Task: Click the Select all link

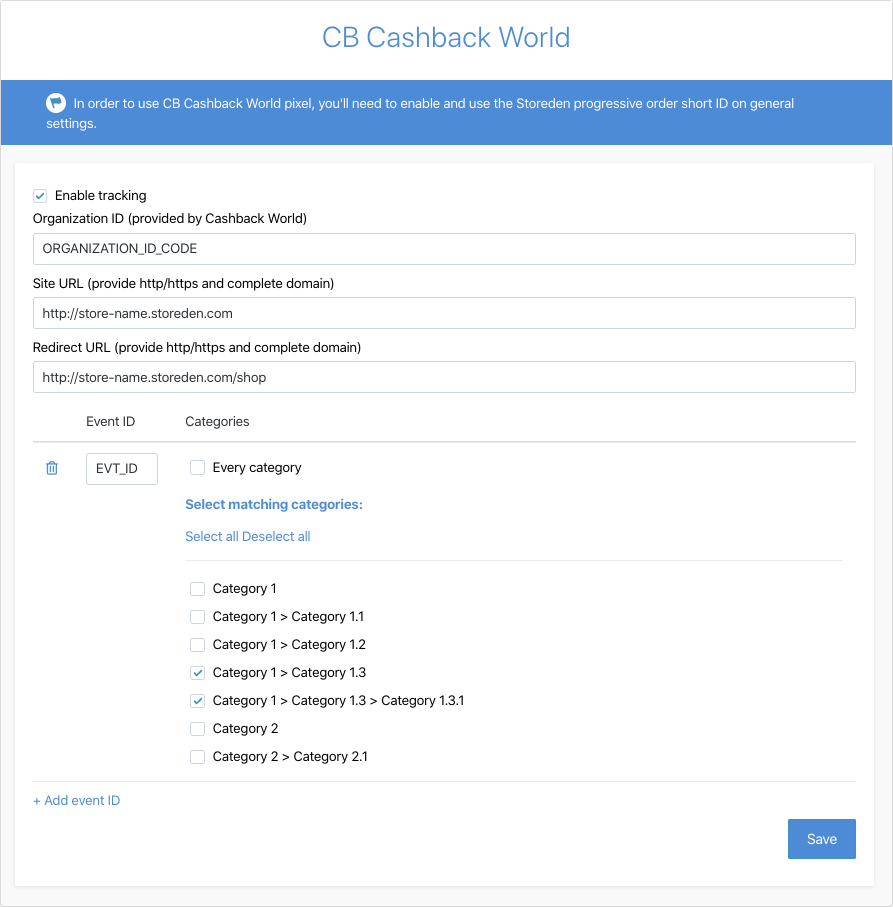Action: pyautogui.click(x=211, y=536)
